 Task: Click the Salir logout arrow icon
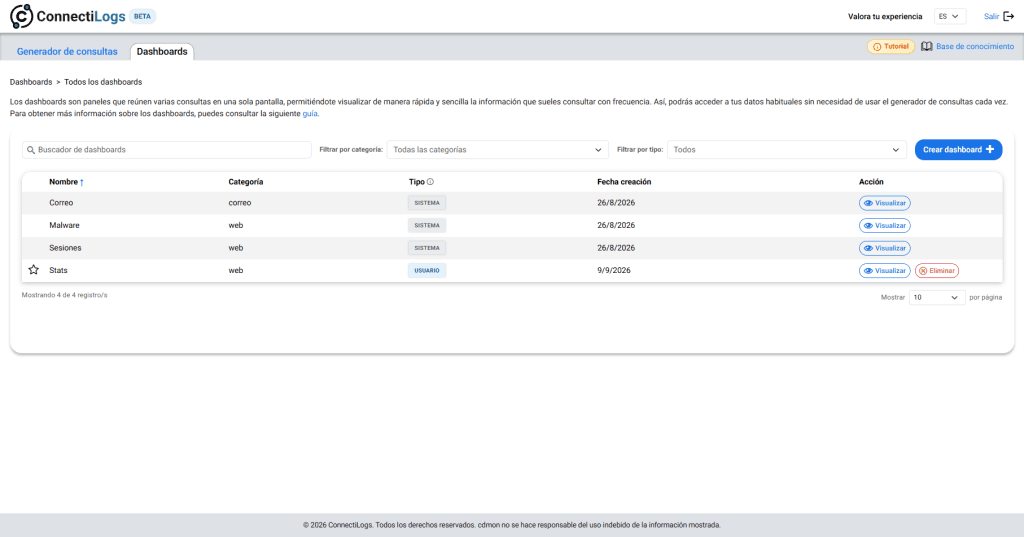point(1008,16)
